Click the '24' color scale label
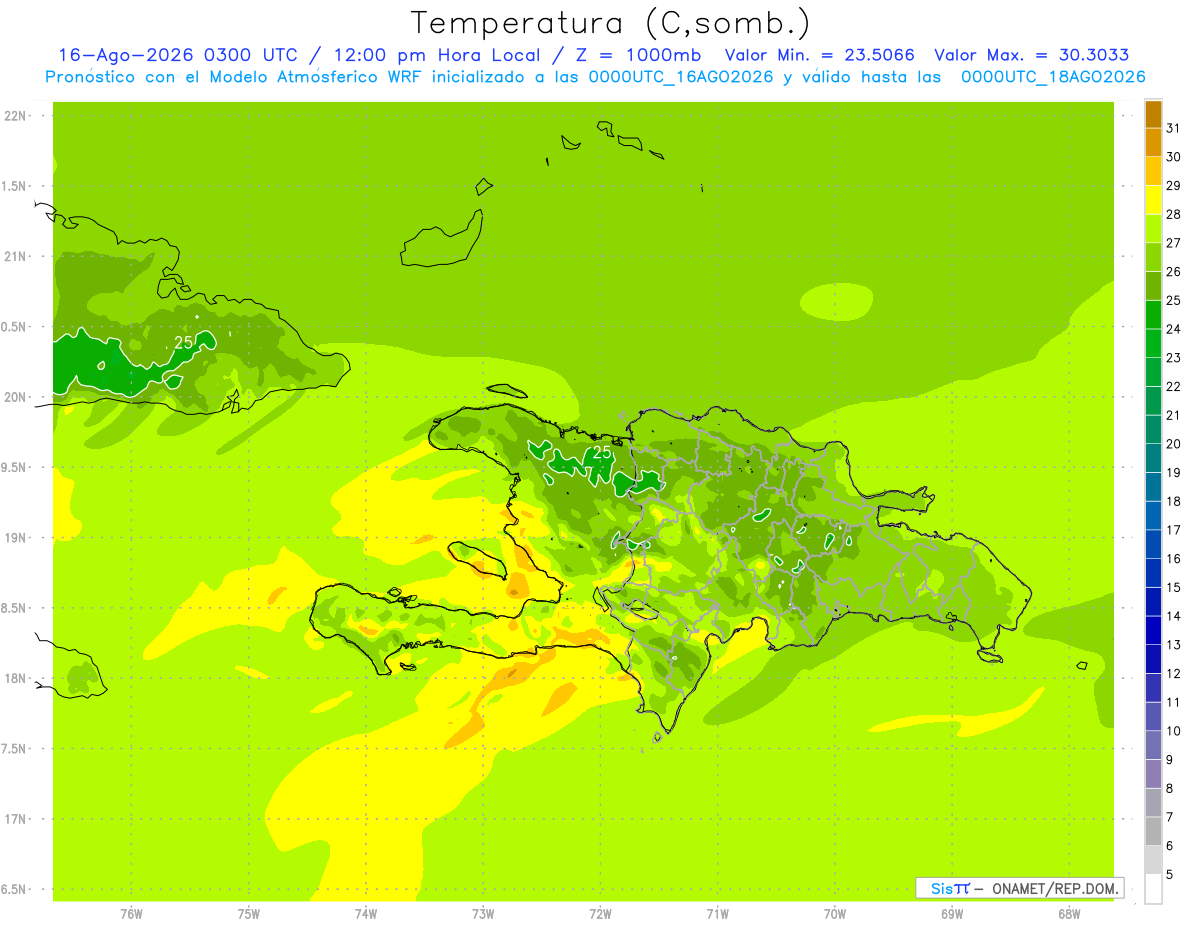1200x927 pixels. [1173, 329]
